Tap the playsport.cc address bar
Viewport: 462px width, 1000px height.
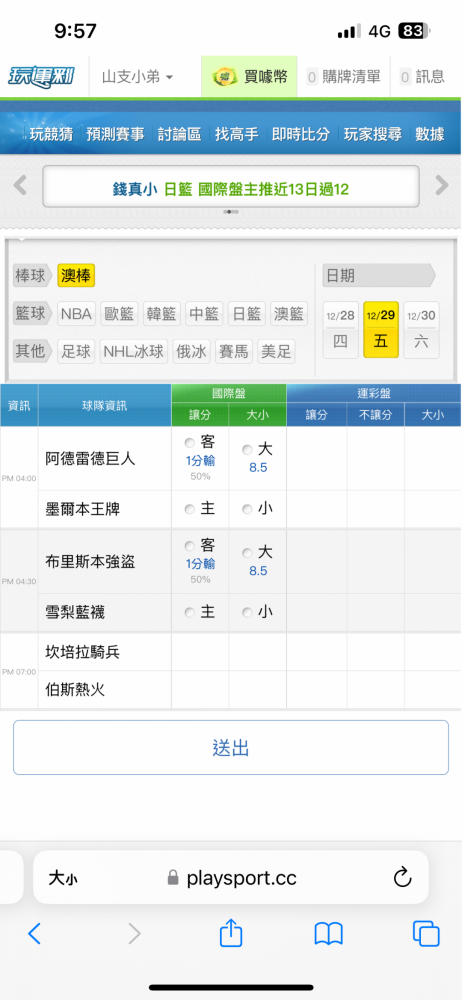click(x=231, y=877)
